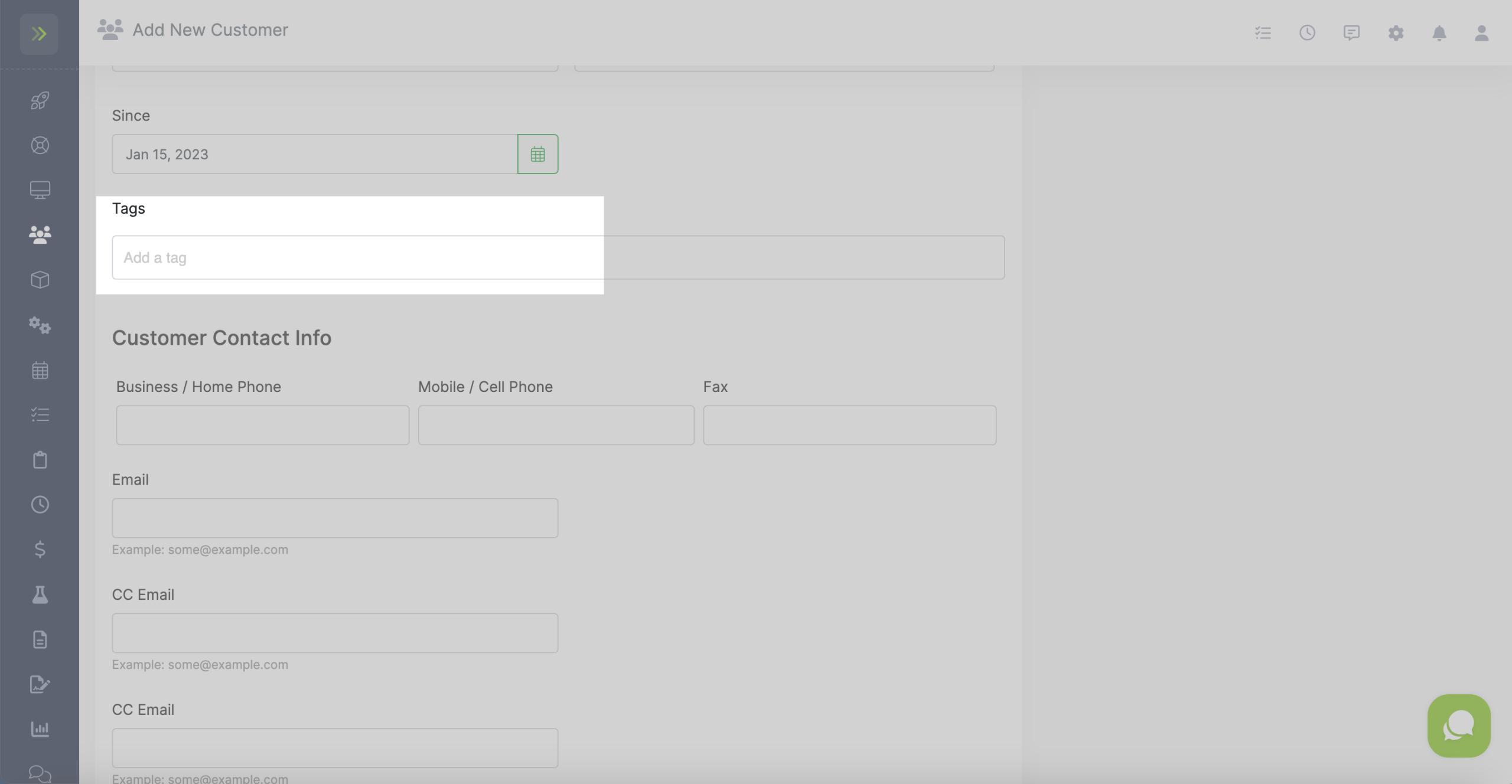This screenshot has width=1512, height=784.
Task: Open the flask icon in sidebar
Action: coord(40,594)
